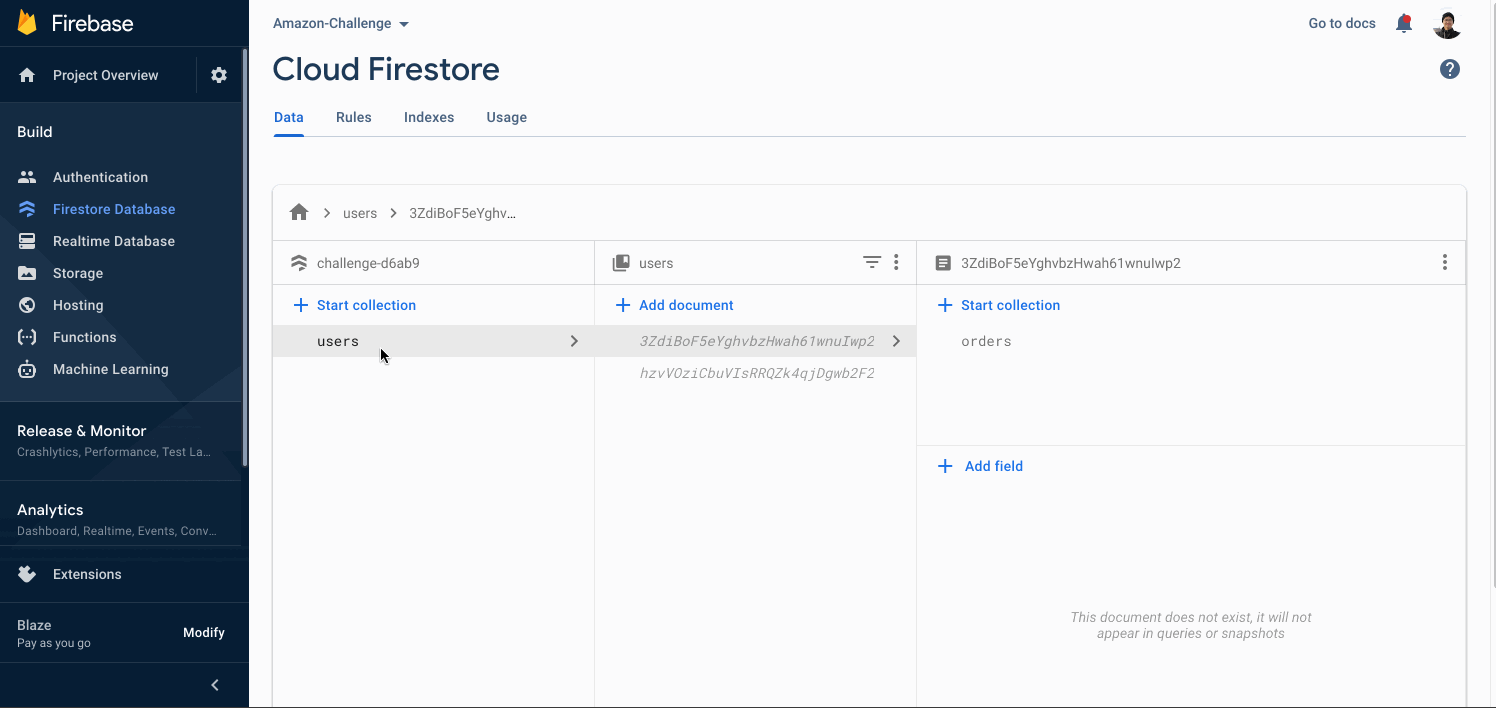Click the help question mark icon
Screen dimensions: 1496x708
tap(1450, 69)
